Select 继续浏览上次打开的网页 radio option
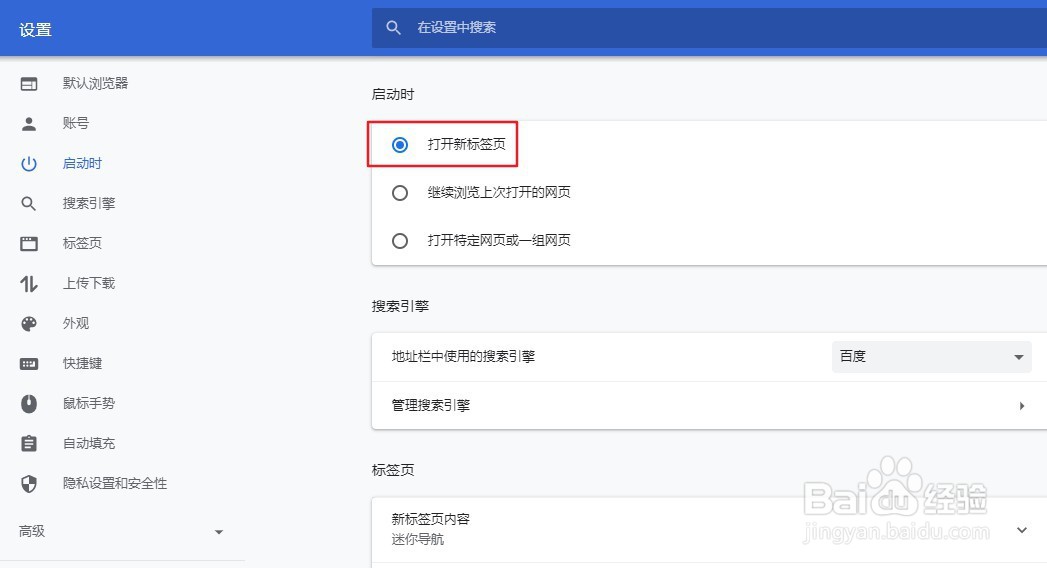The image size is (1047, 568). [x=400, y=193]
